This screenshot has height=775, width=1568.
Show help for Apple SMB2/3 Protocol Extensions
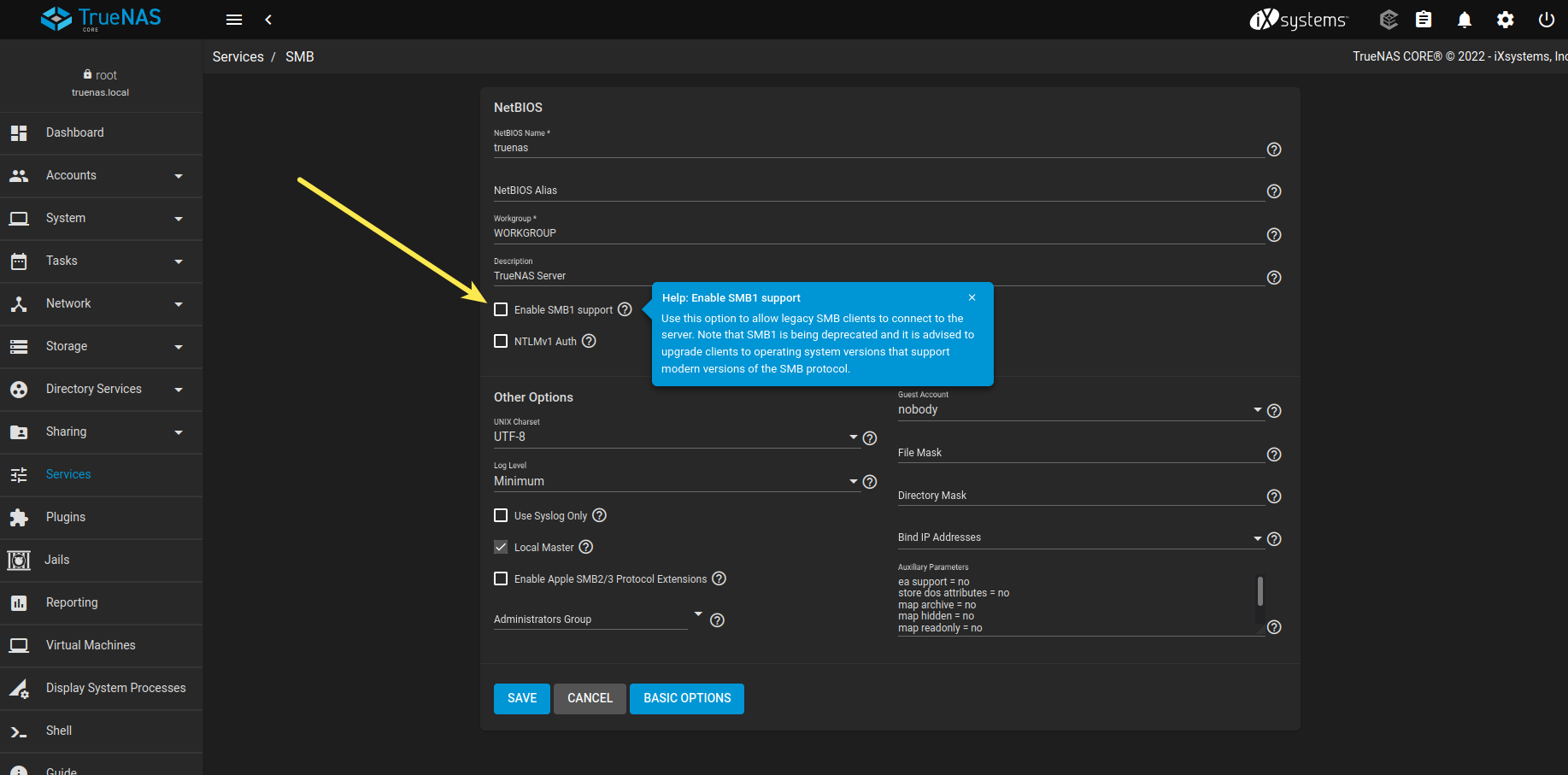pyautogui.click(x=719, y=578)
